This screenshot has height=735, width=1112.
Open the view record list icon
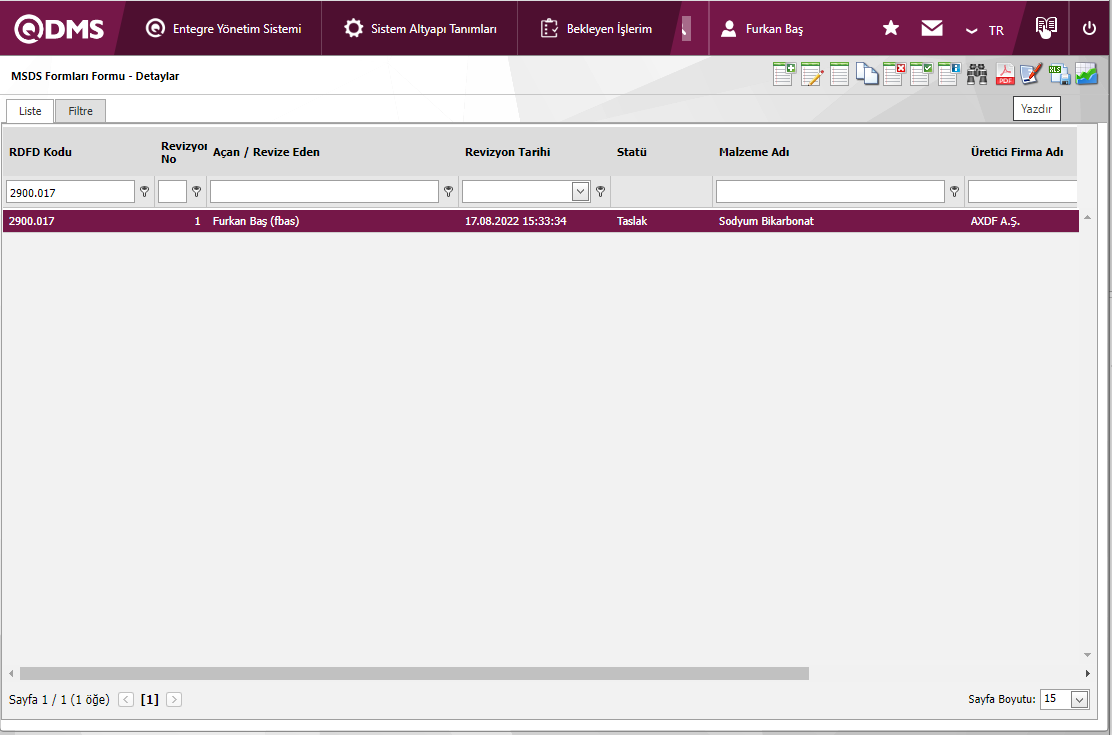(839, 74)
